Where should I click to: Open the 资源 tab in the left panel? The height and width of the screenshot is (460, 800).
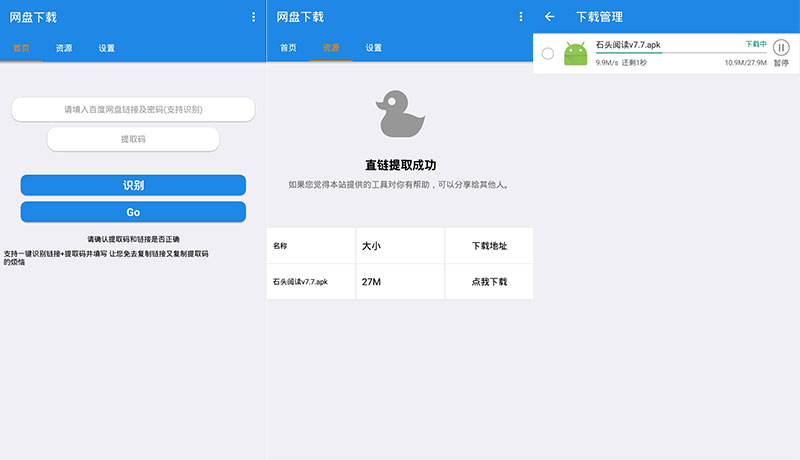tap(64, 48)
